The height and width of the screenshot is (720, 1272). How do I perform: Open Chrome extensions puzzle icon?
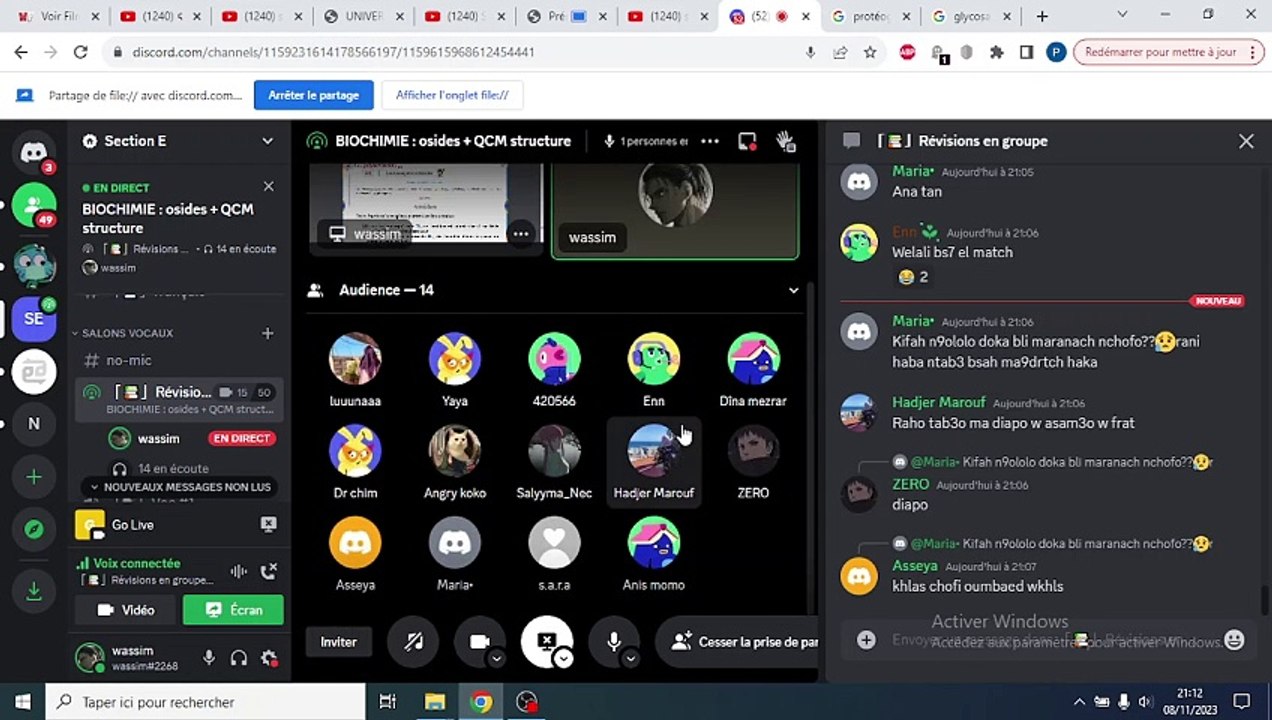click(x=996, y=52)
